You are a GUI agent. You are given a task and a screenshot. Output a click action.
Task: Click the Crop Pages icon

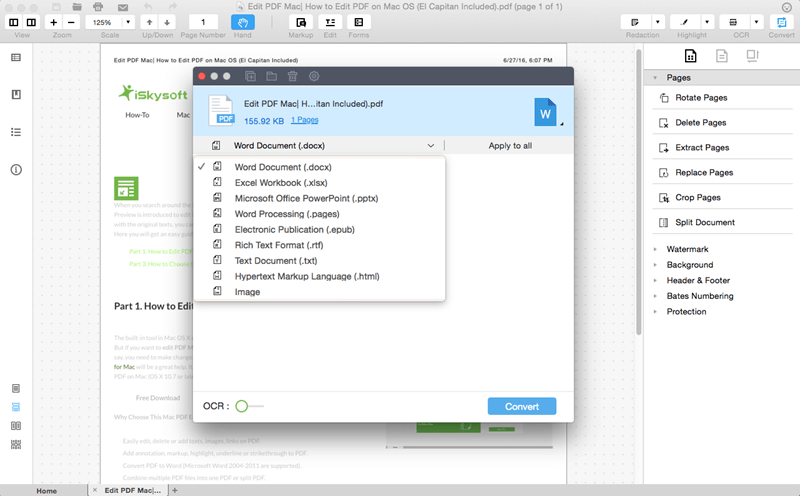point(663,197)
